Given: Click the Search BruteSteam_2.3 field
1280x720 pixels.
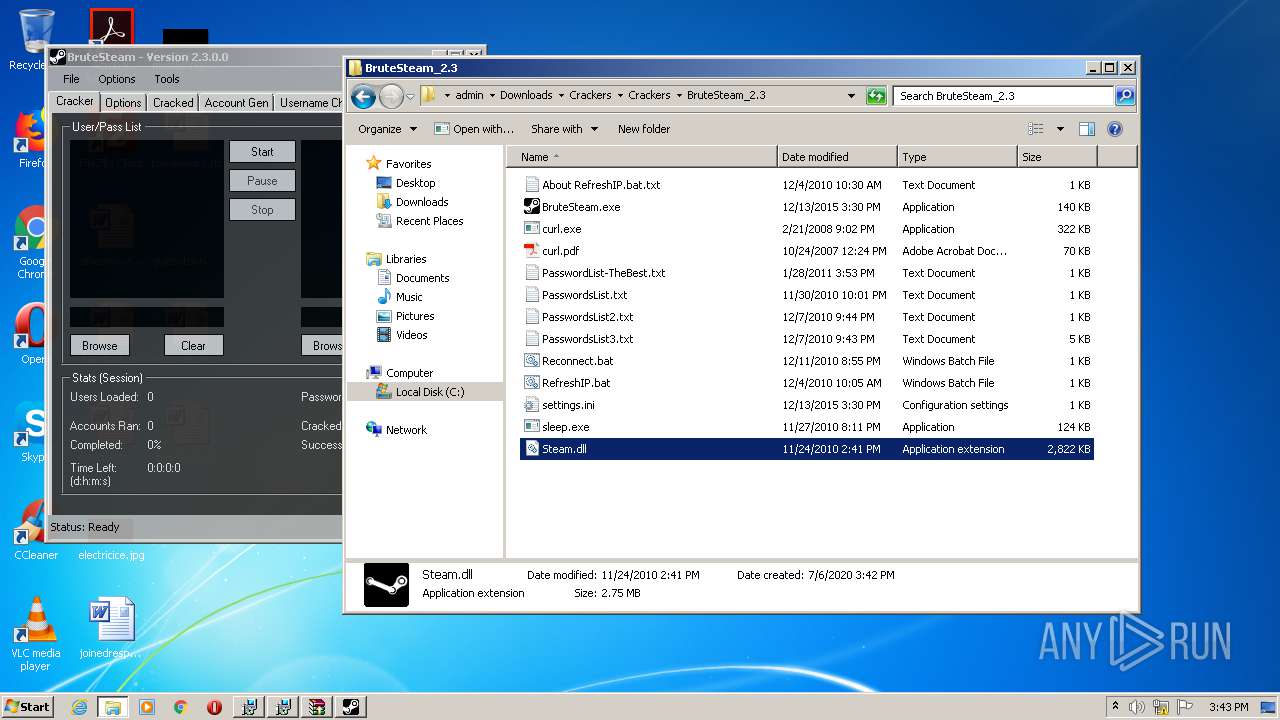Looking at the screenshot, I should point(1003,96).
